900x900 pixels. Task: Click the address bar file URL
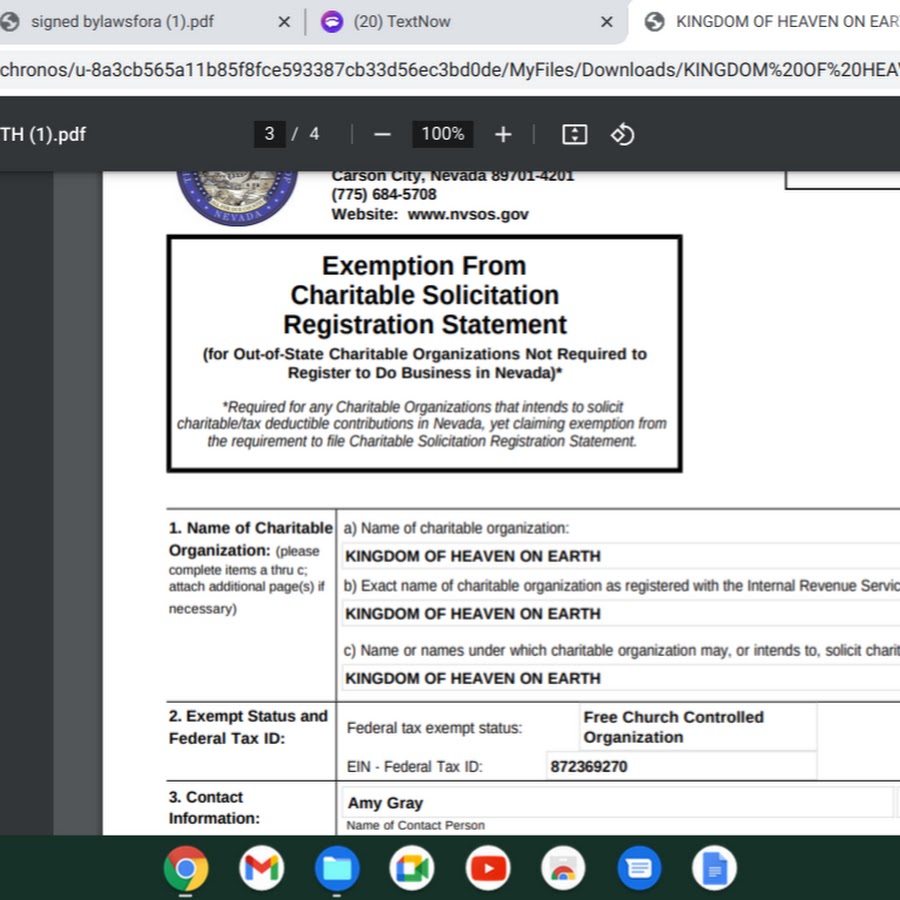point(450,70)
